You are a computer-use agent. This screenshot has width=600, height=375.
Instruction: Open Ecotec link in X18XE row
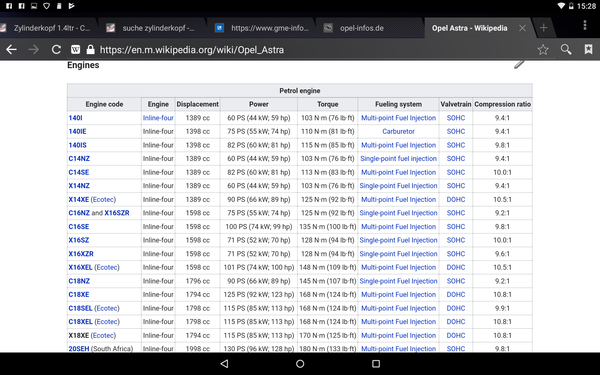click(x=103, y=335)
